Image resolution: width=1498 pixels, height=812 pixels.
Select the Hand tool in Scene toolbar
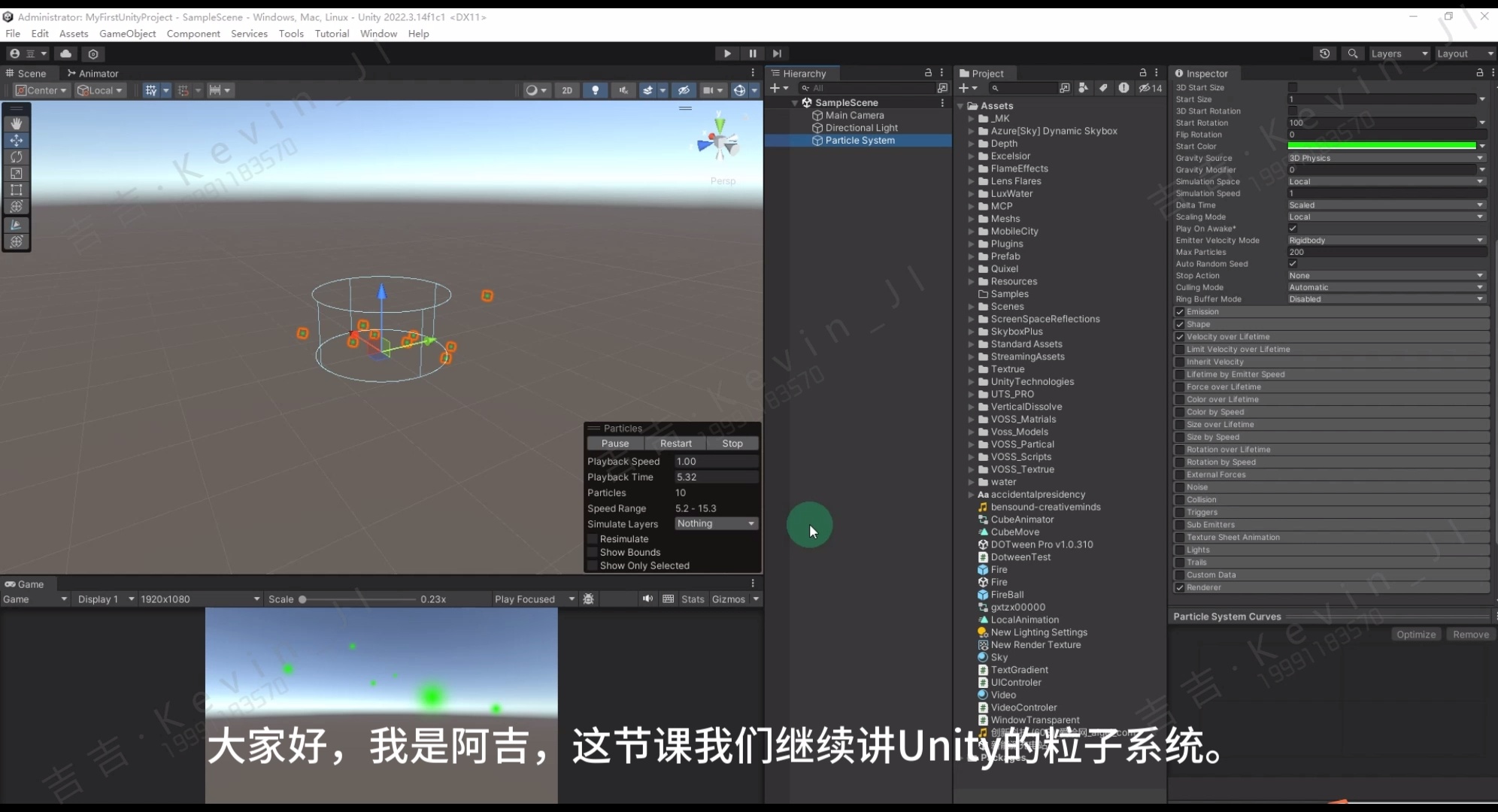tap(16, 123)
